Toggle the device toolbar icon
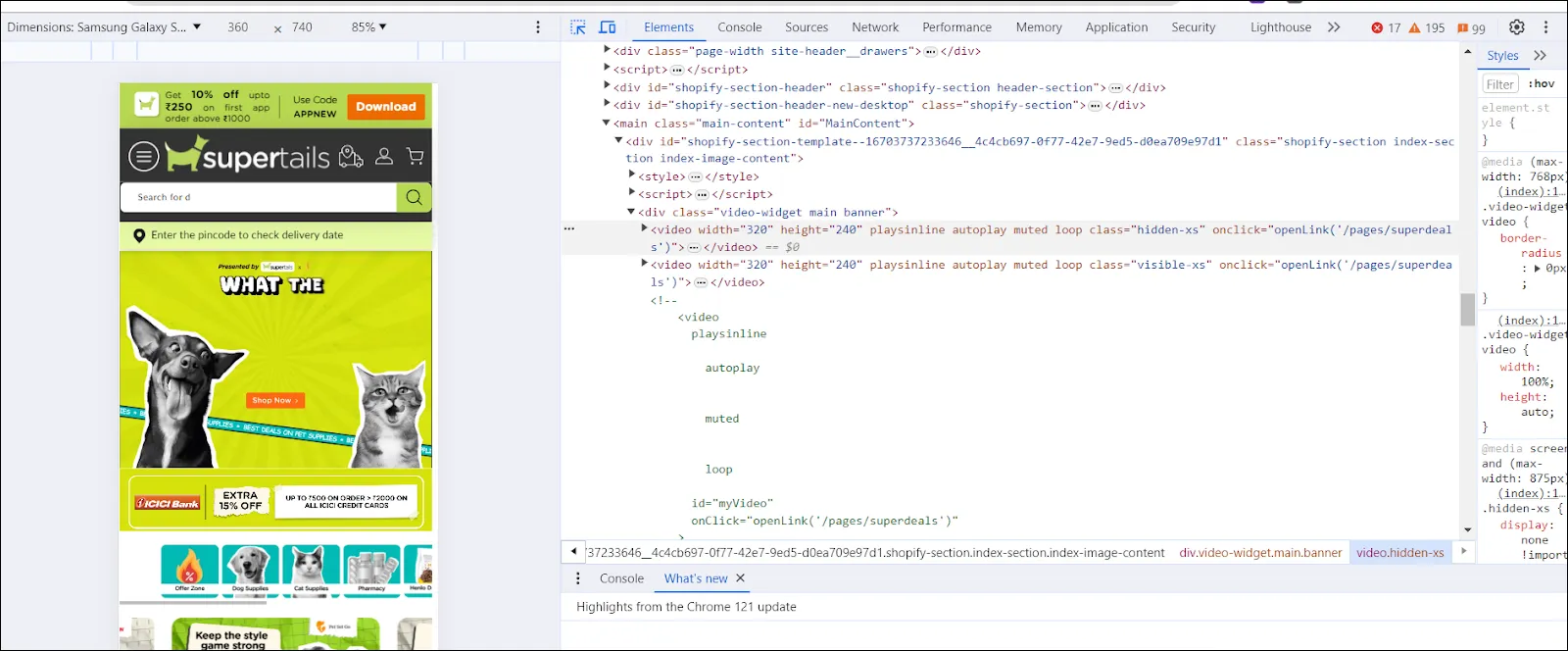The height and width of the screenshot is (651, 1568). 608,27
